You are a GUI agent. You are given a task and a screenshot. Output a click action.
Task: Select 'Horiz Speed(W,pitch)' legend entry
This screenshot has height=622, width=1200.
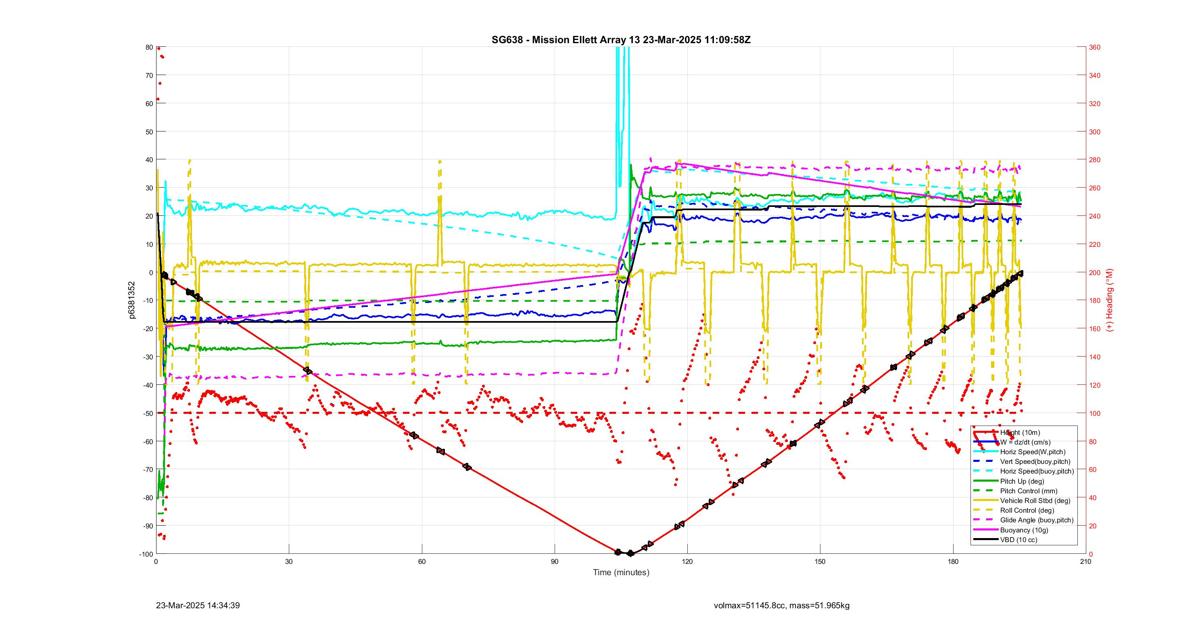(1033, 451)
